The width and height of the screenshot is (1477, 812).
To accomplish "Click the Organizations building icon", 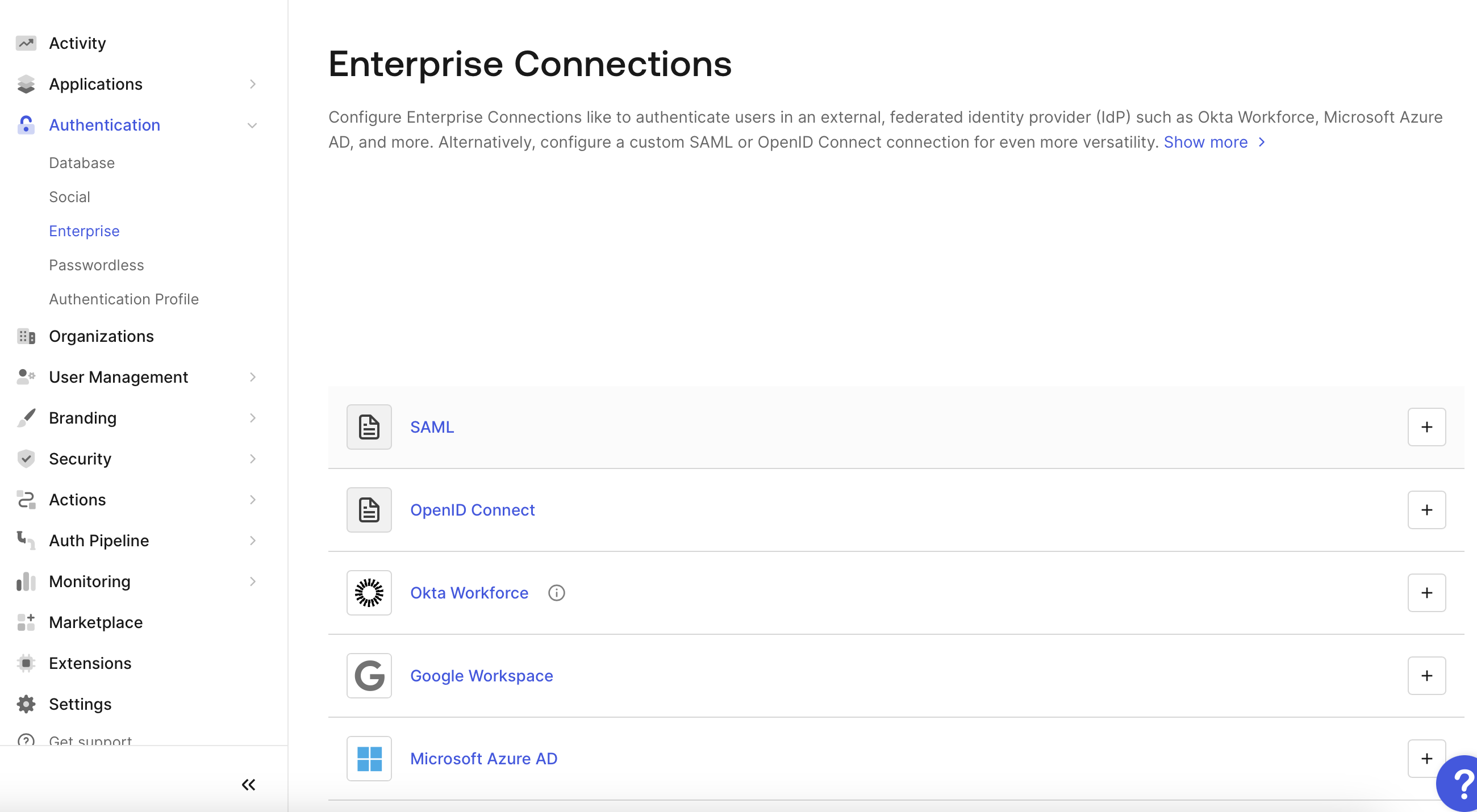I will [x=26, y=336].
